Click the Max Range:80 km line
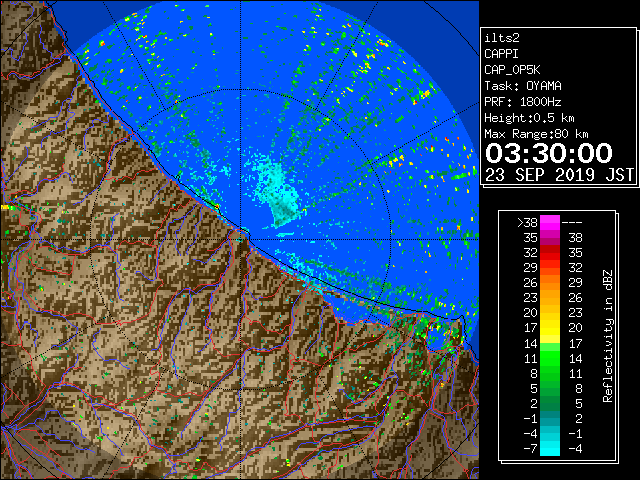This screenshot has height=480, width=640. click(536, 134)
